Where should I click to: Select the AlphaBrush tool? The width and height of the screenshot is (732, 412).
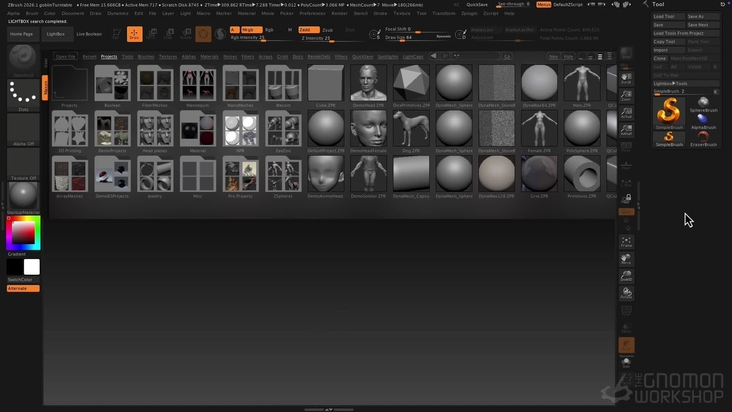(703, 121)
